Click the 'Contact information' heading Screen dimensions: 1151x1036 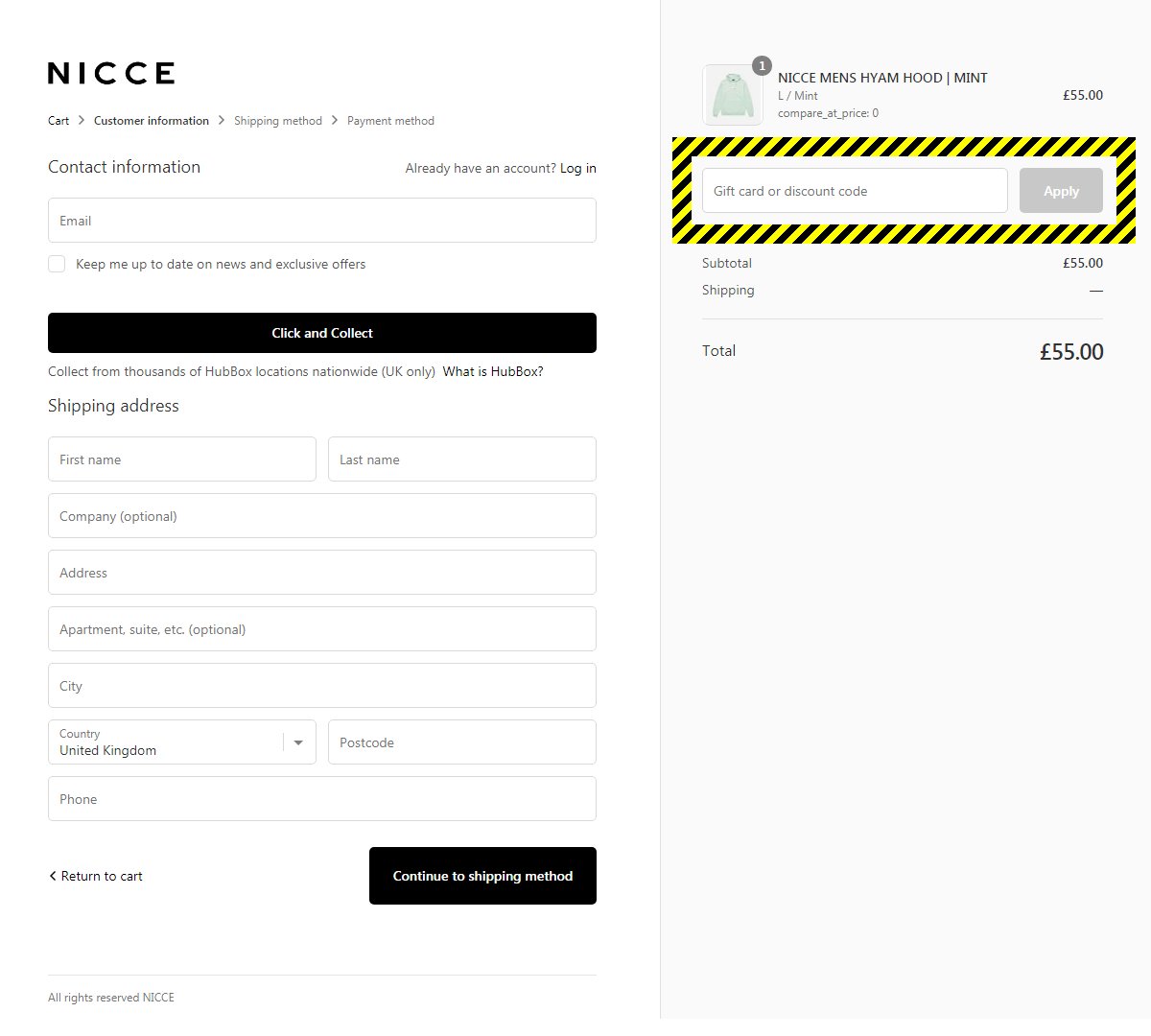click(125, 167)
